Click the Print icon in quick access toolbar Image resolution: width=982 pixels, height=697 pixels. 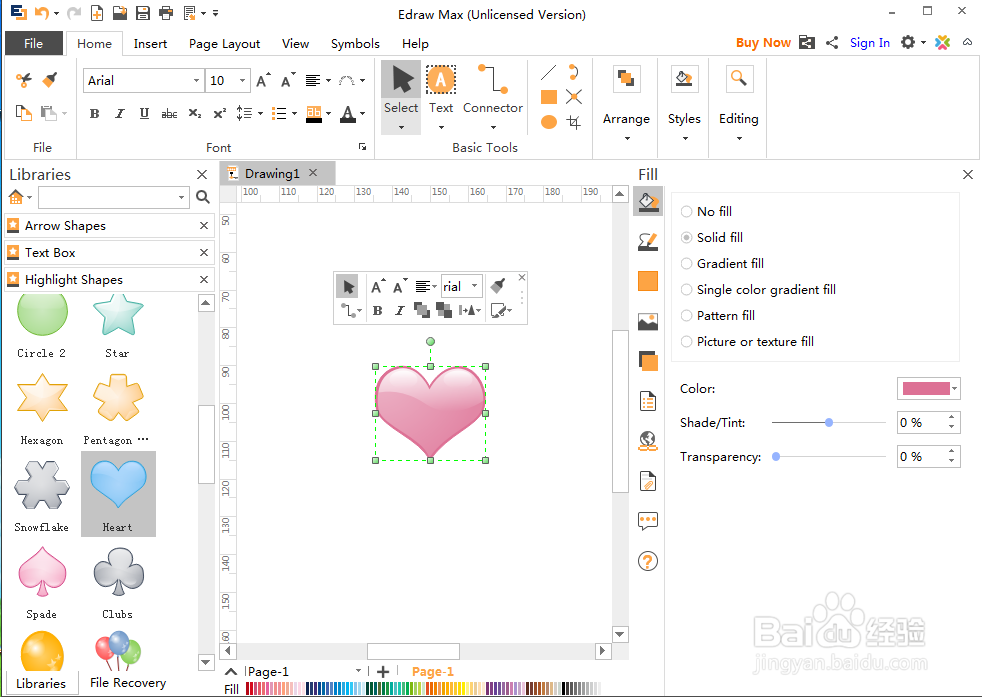(166, 13)
